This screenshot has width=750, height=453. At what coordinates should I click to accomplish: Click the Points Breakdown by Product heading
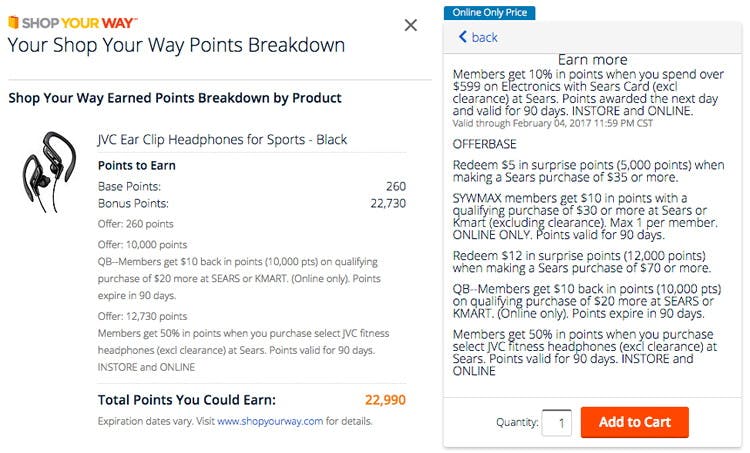coord(175,98)
